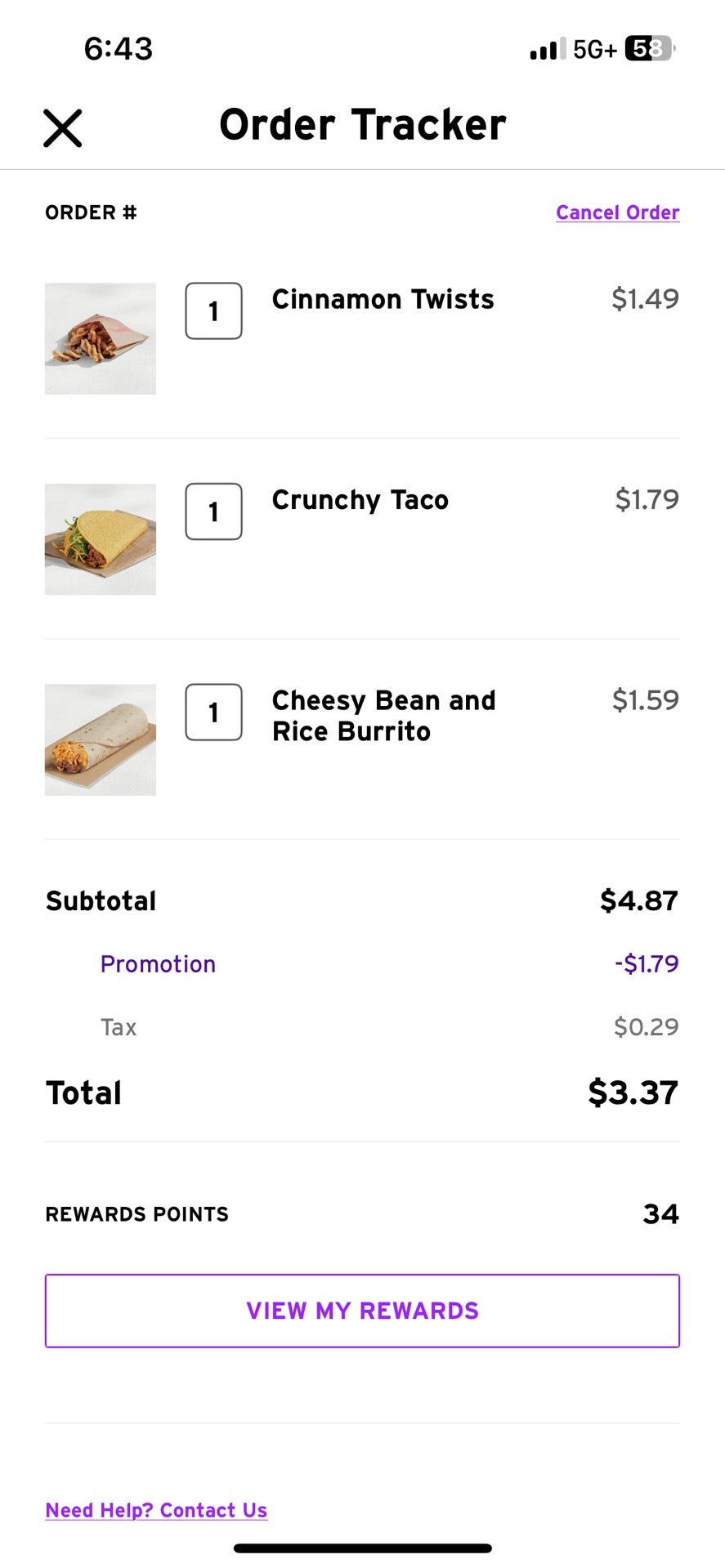725x1568 pixels.
Task: Tap the battery indicator in status bar
Action: (x=650, y=49)
